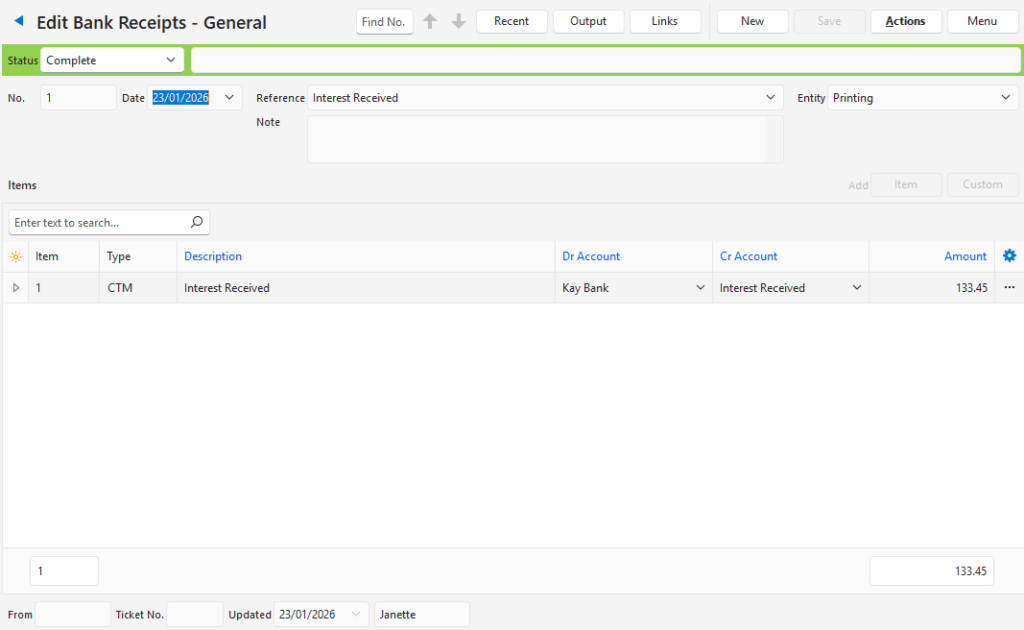Image resolution: width=1024 pixels, height=630 pixels.
Task: Click the search magnifier icon
Action: pyautogui.click(x=196, y=222)
